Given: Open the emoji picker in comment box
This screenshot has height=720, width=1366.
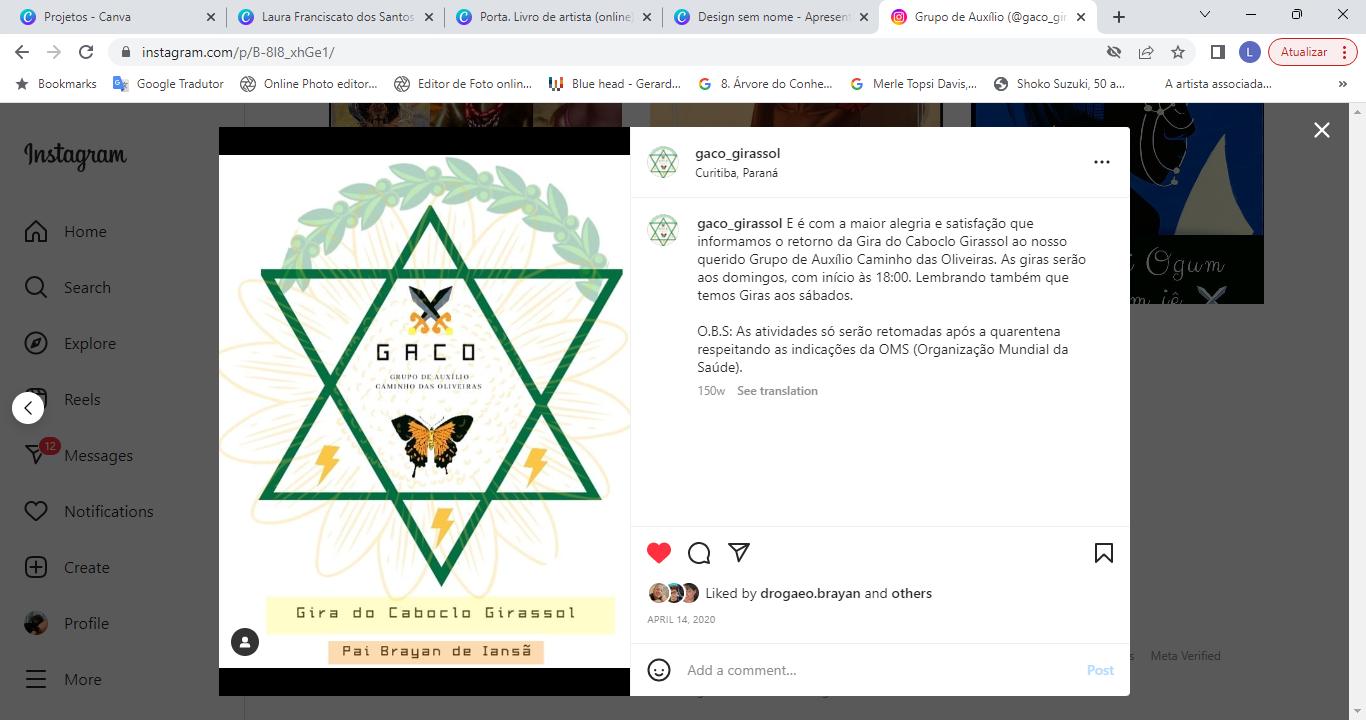Looking at the screenshot, I should tap(659, 670).
